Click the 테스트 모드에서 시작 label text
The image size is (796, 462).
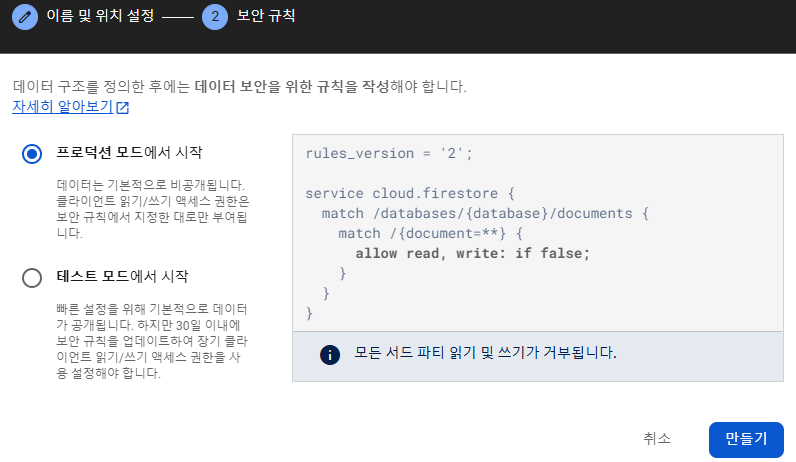[122, 276]
